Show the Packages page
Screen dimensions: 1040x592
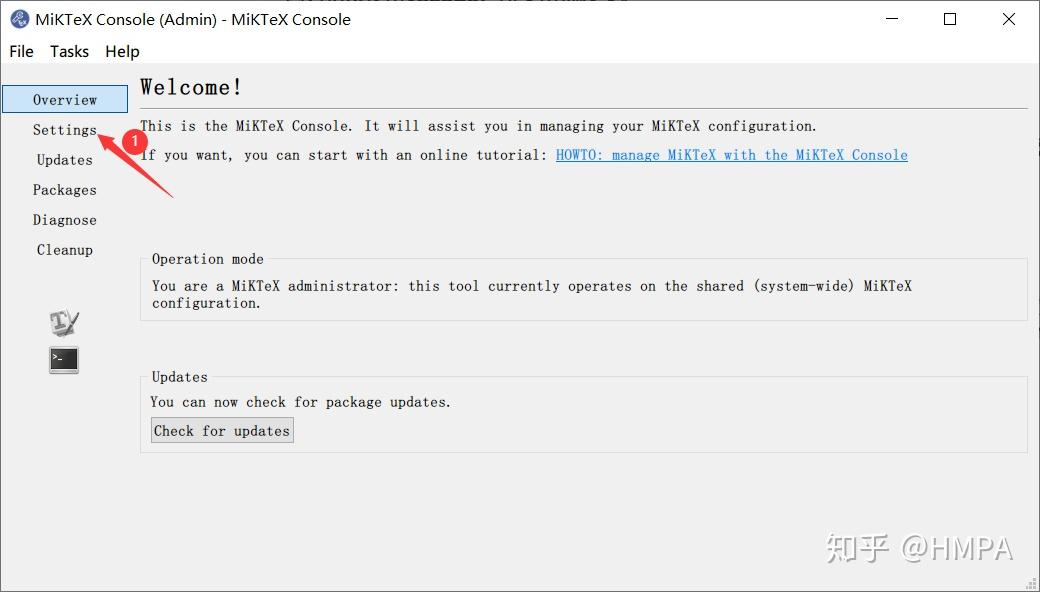65,190
